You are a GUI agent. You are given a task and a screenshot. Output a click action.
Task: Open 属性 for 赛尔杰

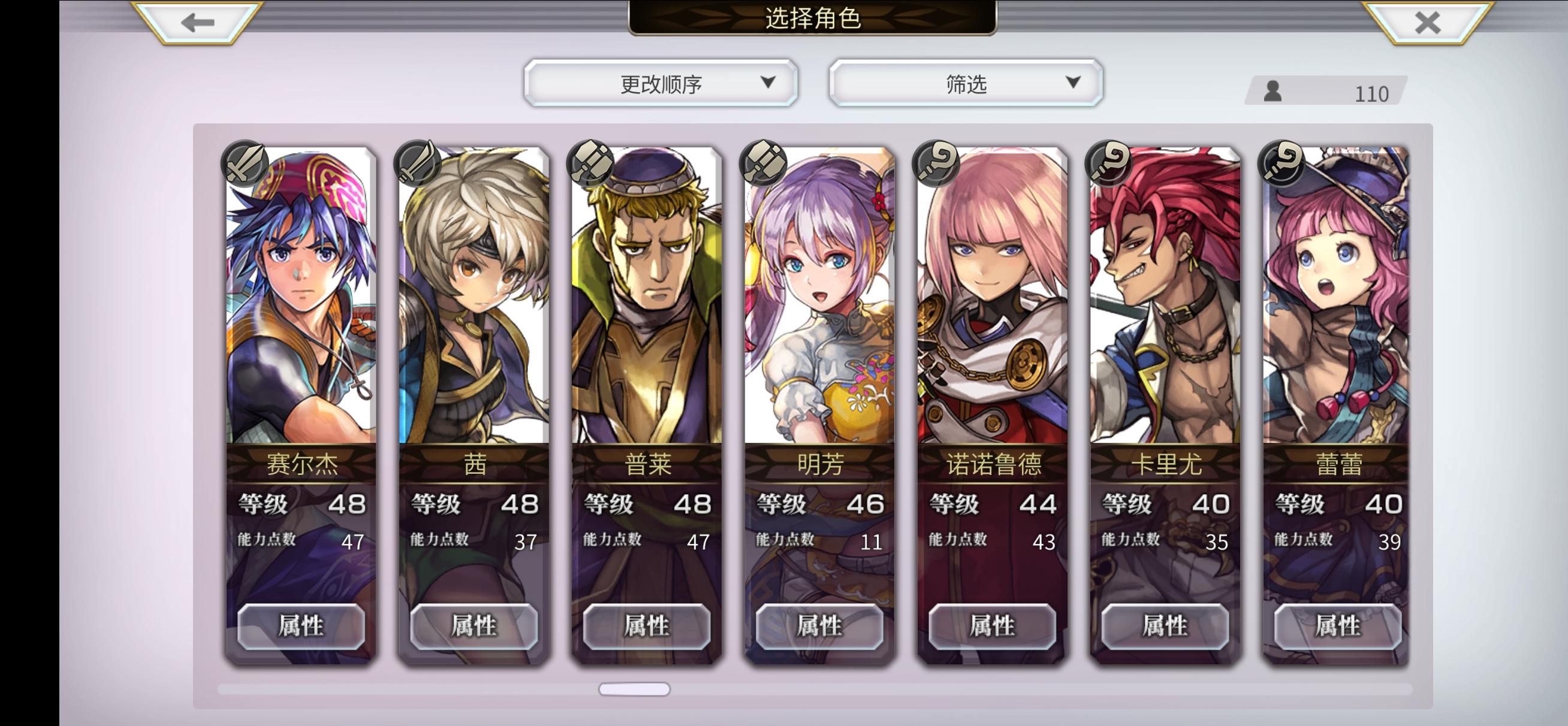coord(301,626)
